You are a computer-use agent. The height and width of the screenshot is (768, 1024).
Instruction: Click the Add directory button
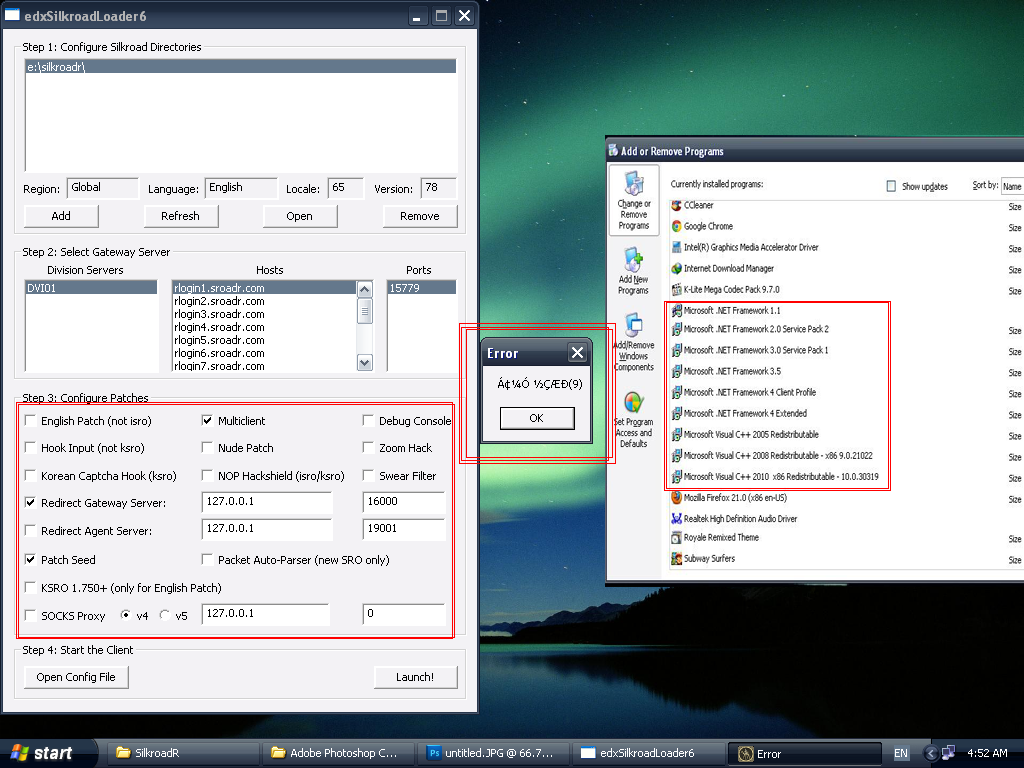(61, 216)
